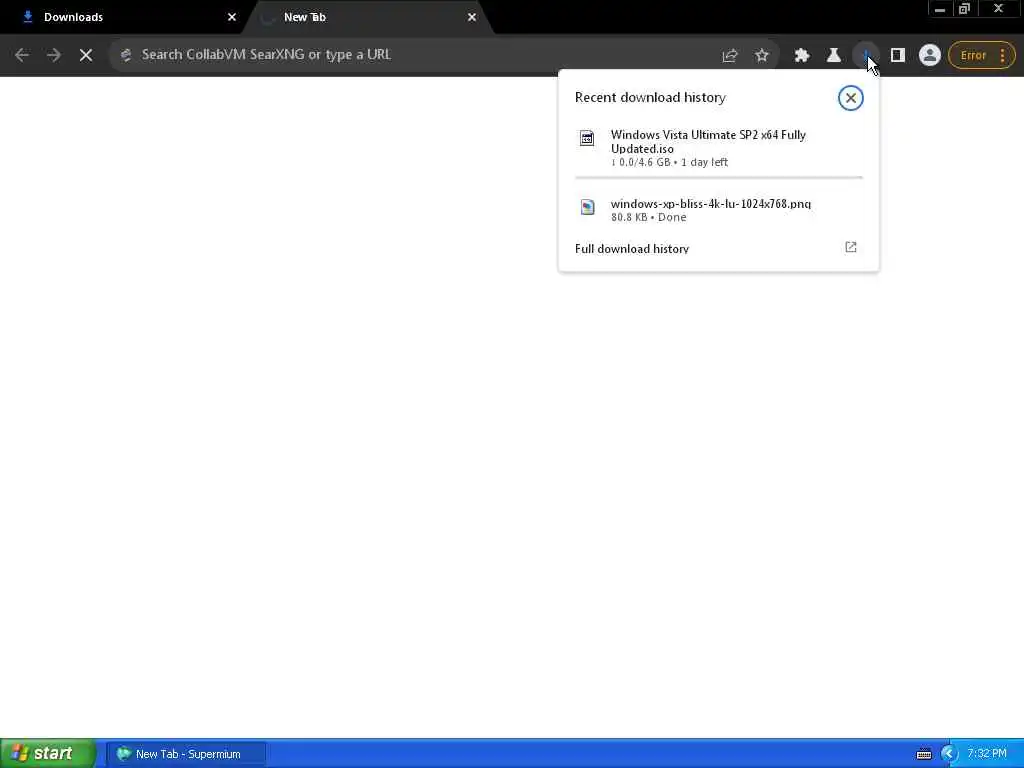Expand hidden tray icons arrow
Viewport: 1024px width, 768px height.
tap(948, 754)
